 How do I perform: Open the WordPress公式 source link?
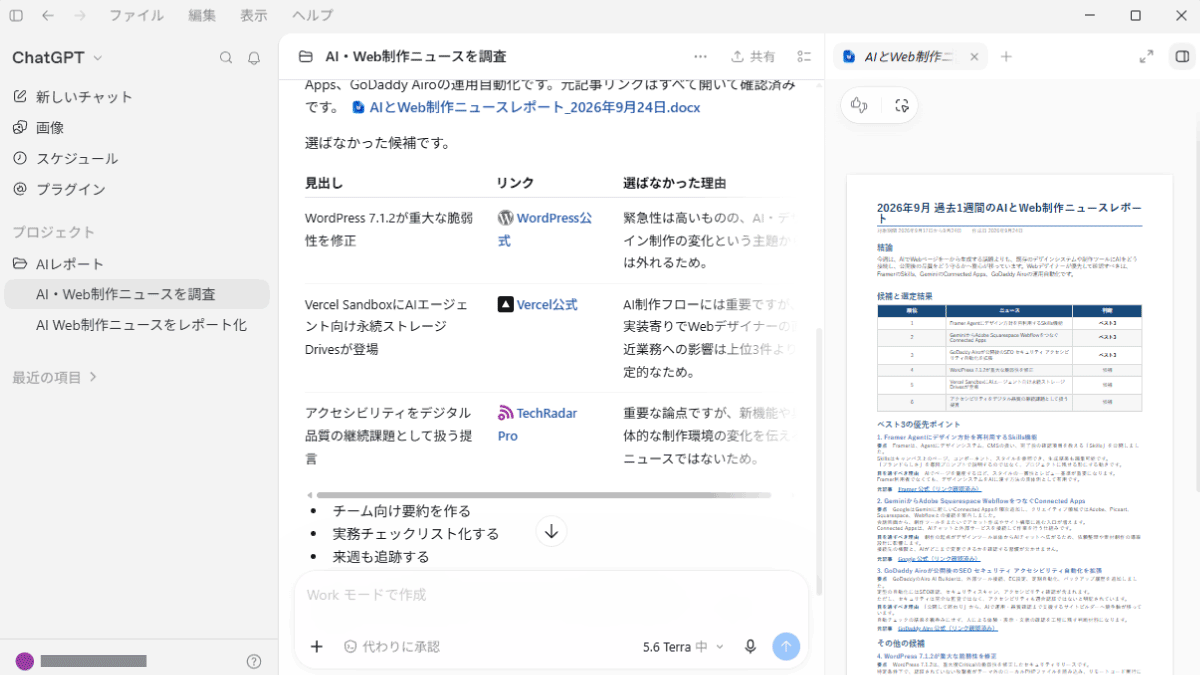click(546, 229)
